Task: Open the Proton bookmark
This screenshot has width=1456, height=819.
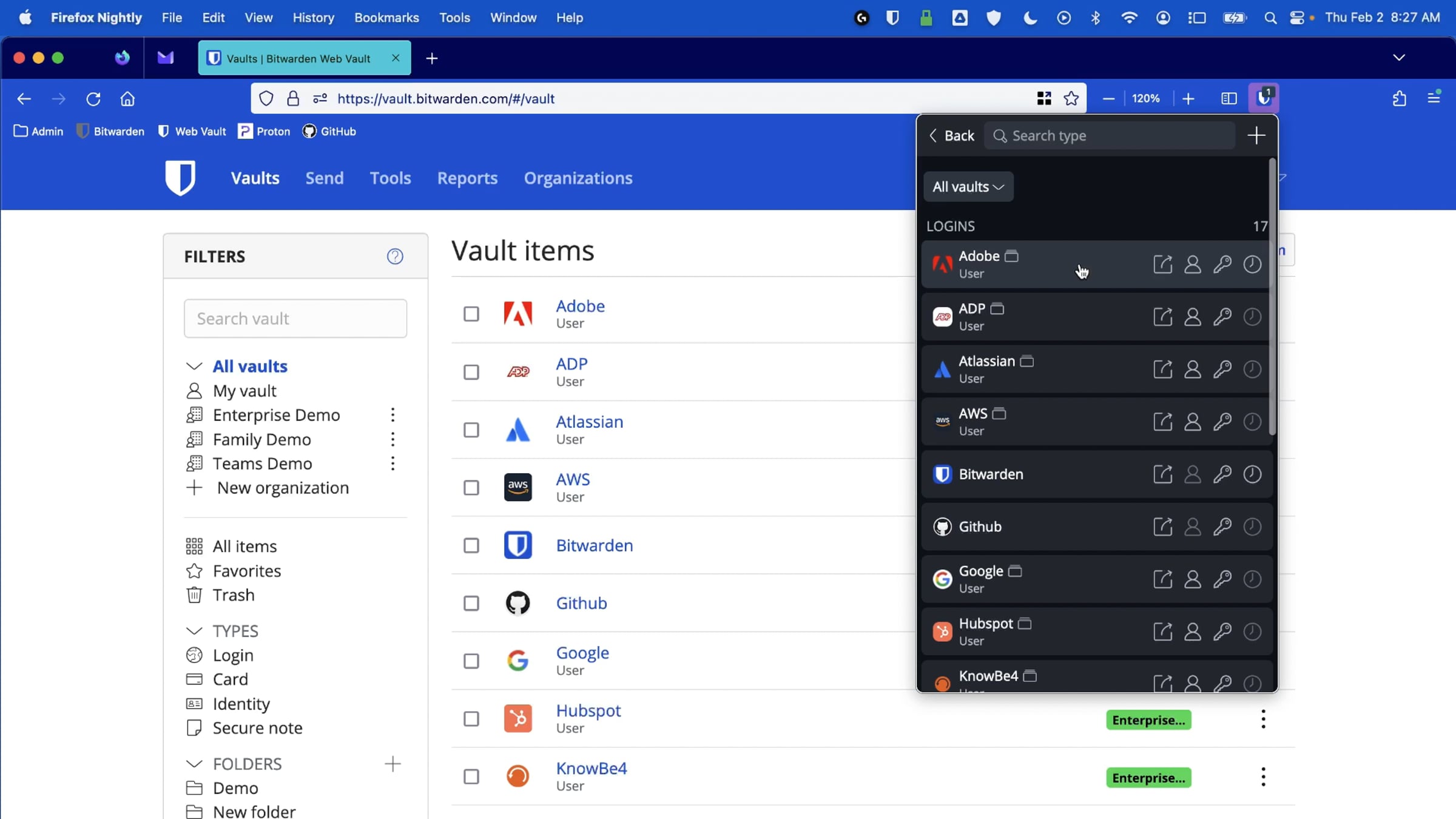Action: [264, 132]
